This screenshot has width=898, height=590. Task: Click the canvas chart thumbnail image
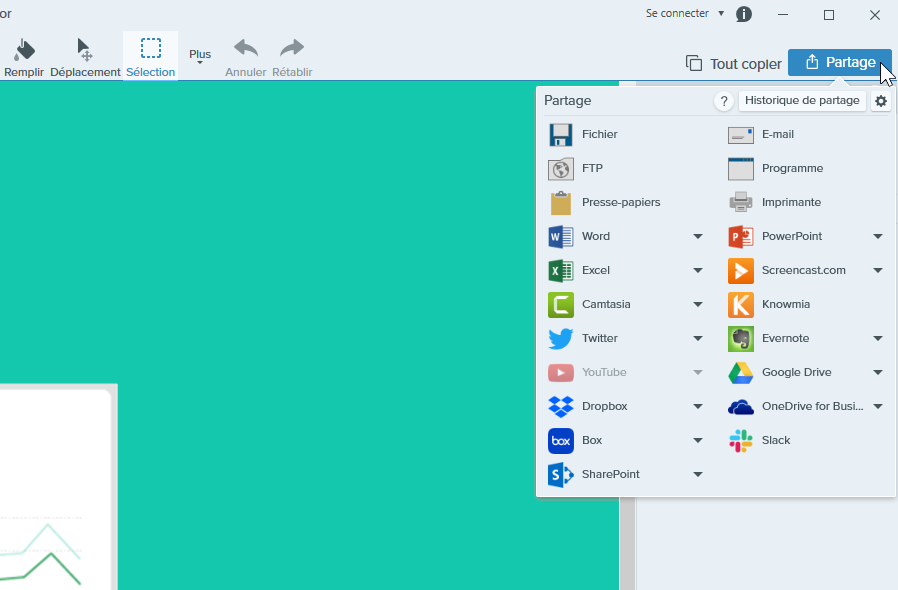pyautogui.click(x=56, y=488)
